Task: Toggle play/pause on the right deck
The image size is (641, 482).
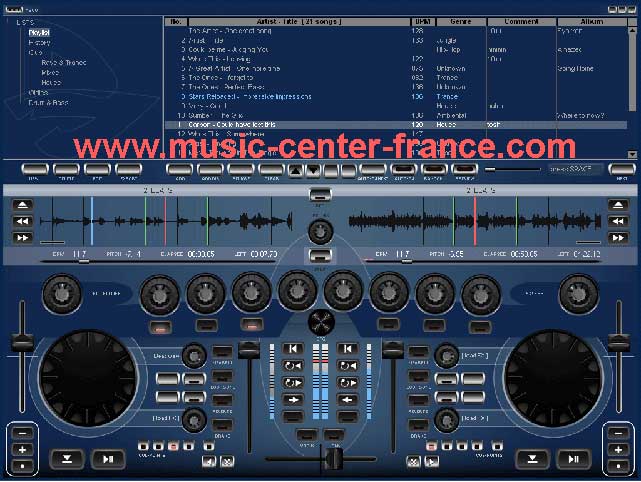Action: click(x=574, y=459)
